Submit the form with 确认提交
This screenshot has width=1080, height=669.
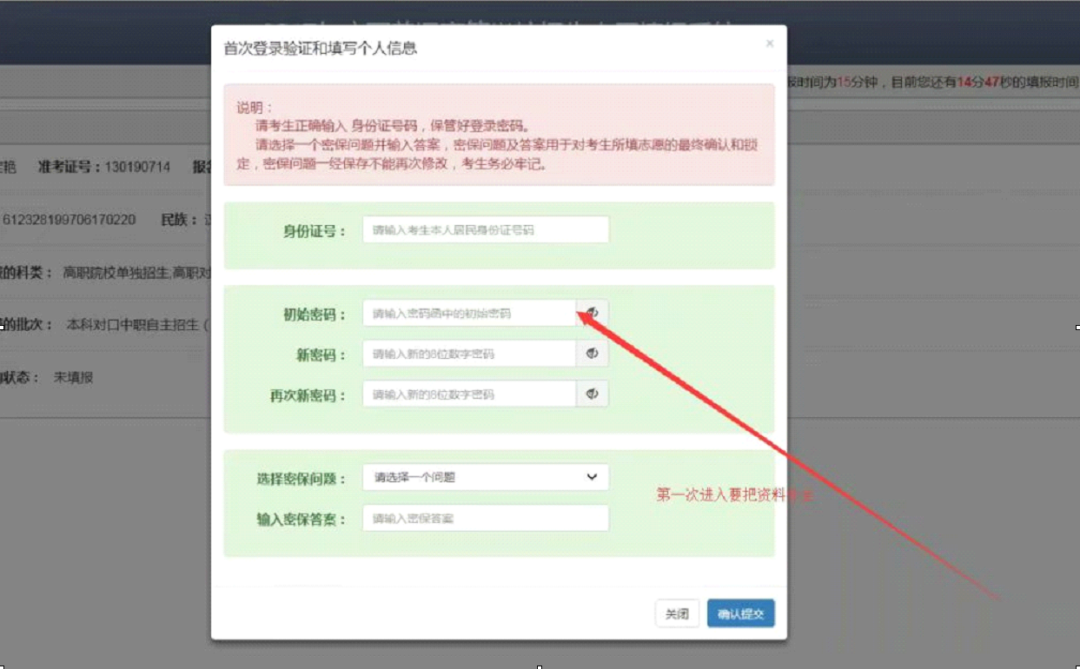(740, 614)
